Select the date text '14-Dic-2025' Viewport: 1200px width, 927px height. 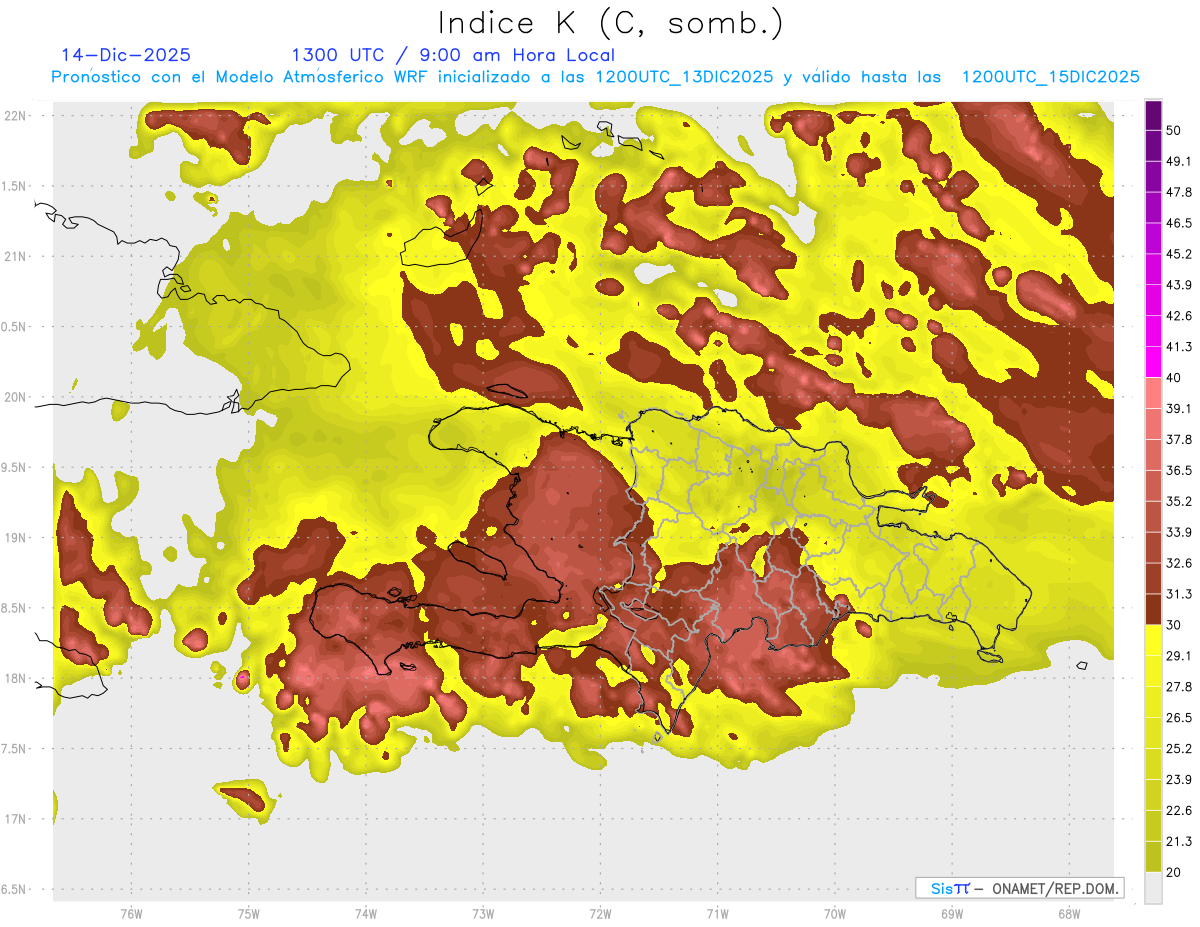click(x=126, y=55)
